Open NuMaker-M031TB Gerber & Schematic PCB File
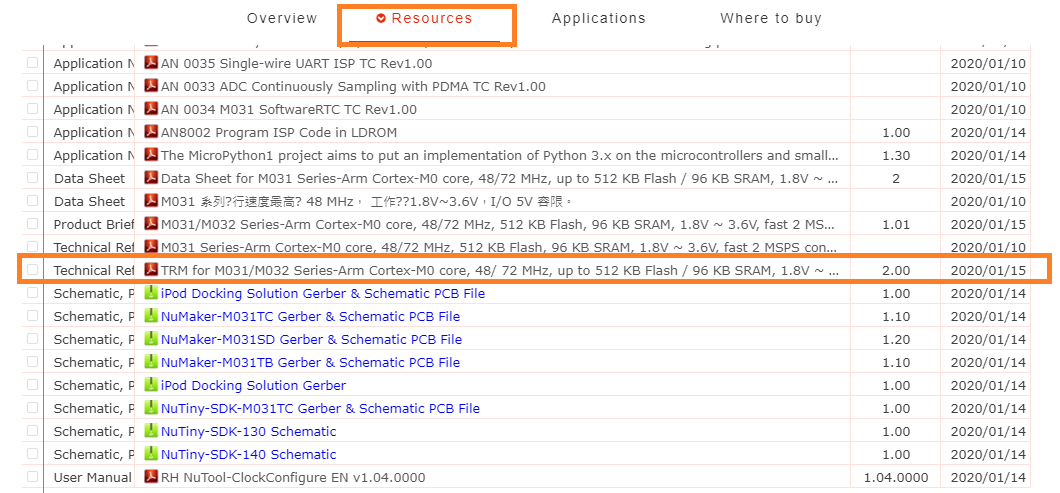Viewport: 1060px width, 493px height. [310, 362]
